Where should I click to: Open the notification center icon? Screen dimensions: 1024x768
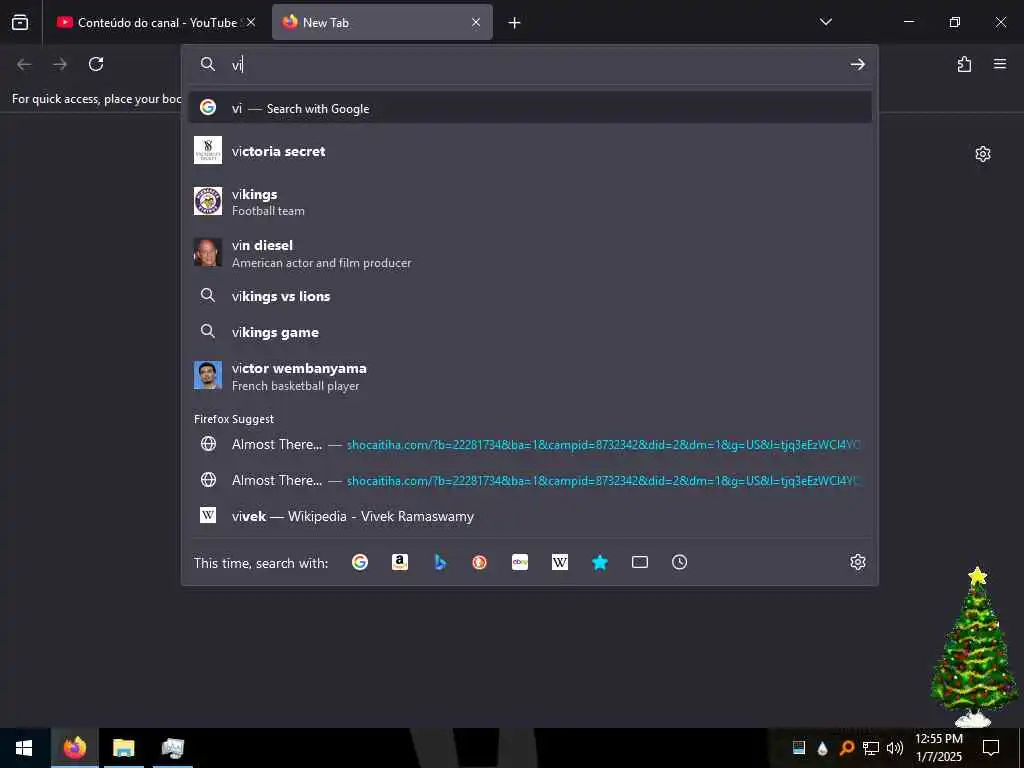(991, 748)
